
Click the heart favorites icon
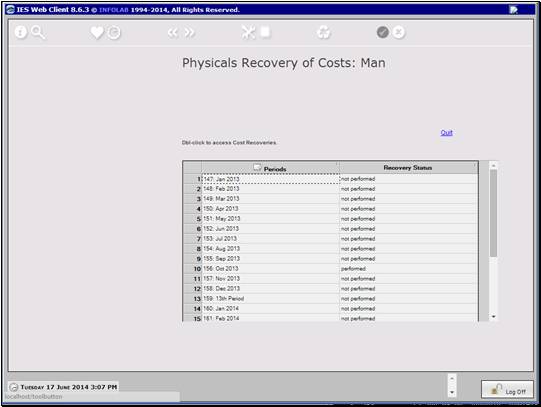click(97, 33)
